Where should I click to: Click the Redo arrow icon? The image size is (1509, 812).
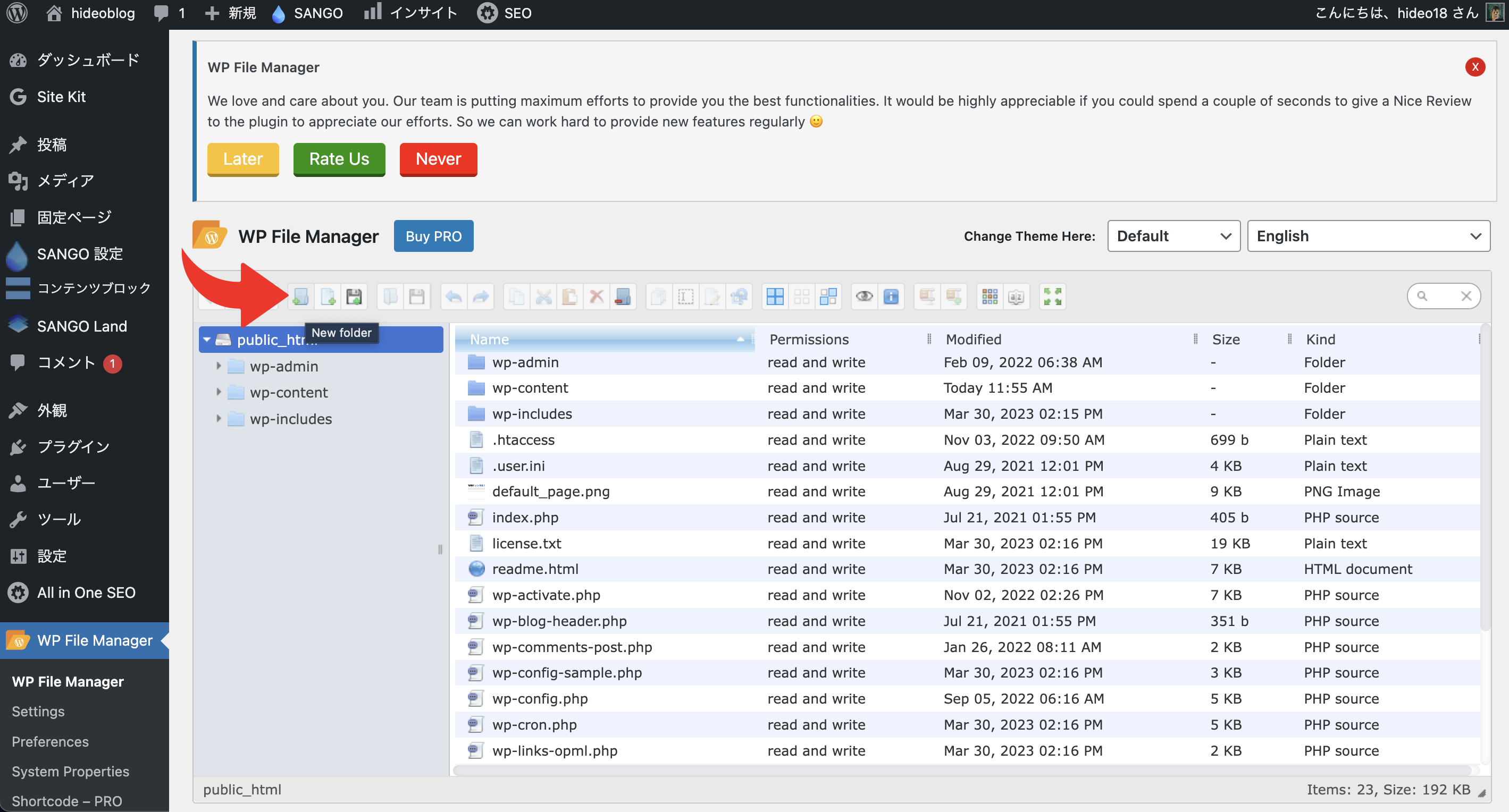481,297
